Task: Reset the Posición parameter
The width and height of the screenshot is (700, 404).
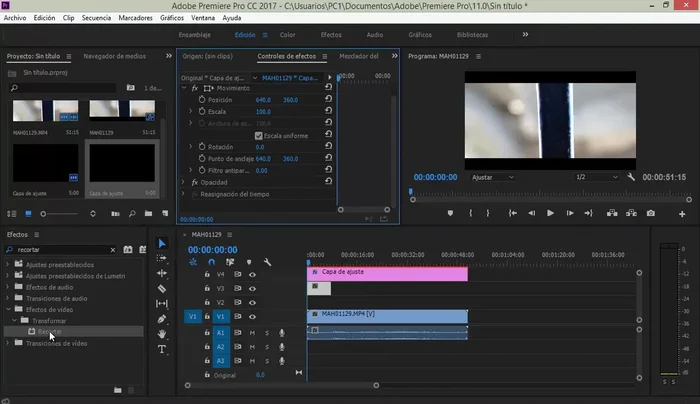Action: [329, 100]
